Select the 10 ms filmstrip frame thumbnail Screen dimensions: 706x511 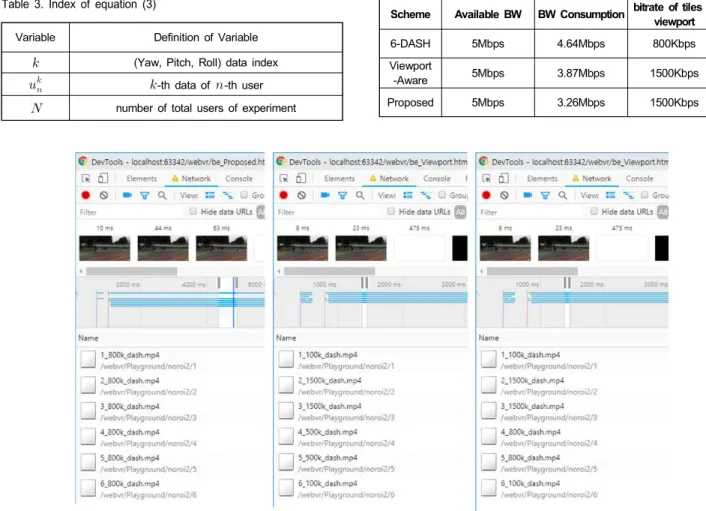pyautogui.click(x=104, y=248)
